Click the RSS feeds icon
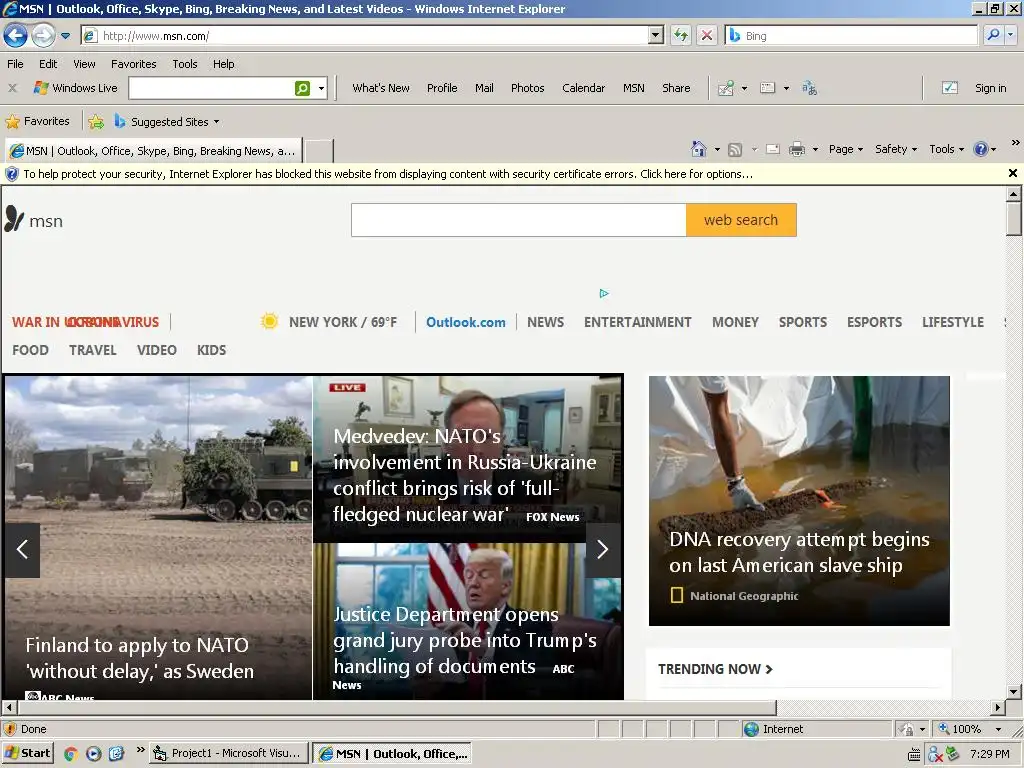Image resolution: width=1024 pixels, height=768 pixels. tap(735, 150)
